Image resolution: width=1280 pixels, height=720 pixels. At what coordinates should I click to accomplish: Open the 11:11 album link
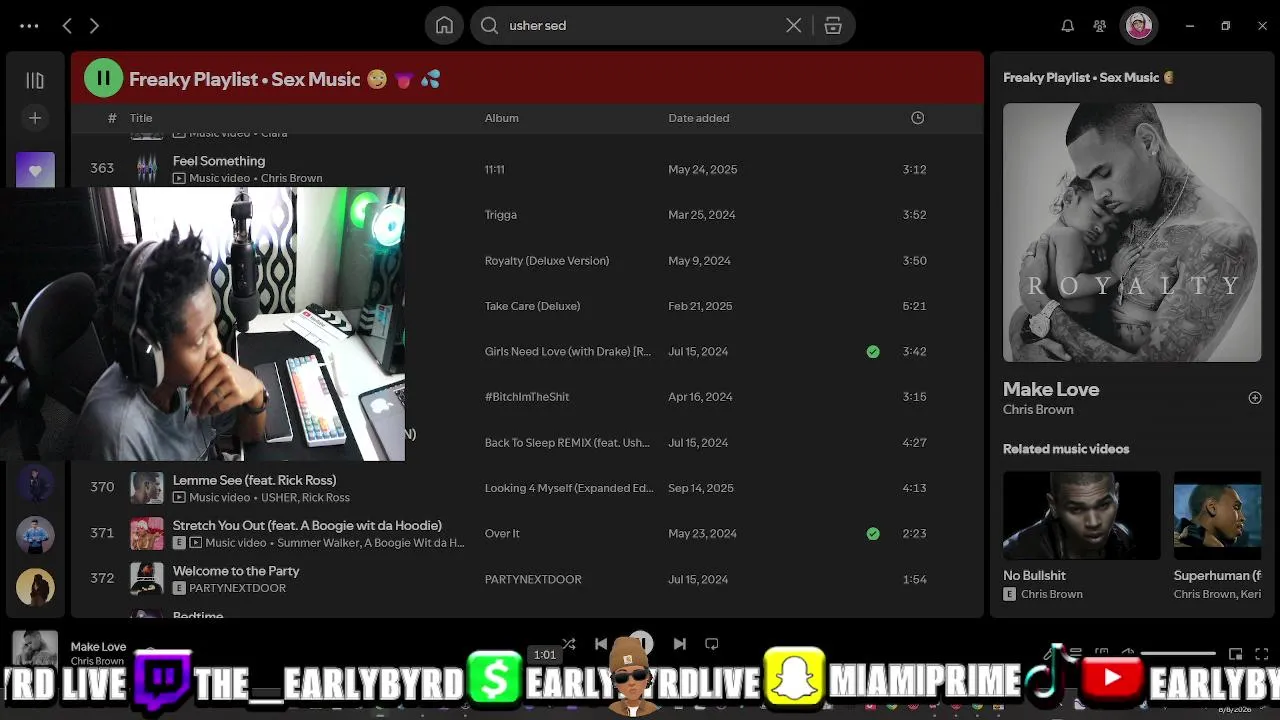click(x=494, y=170)
